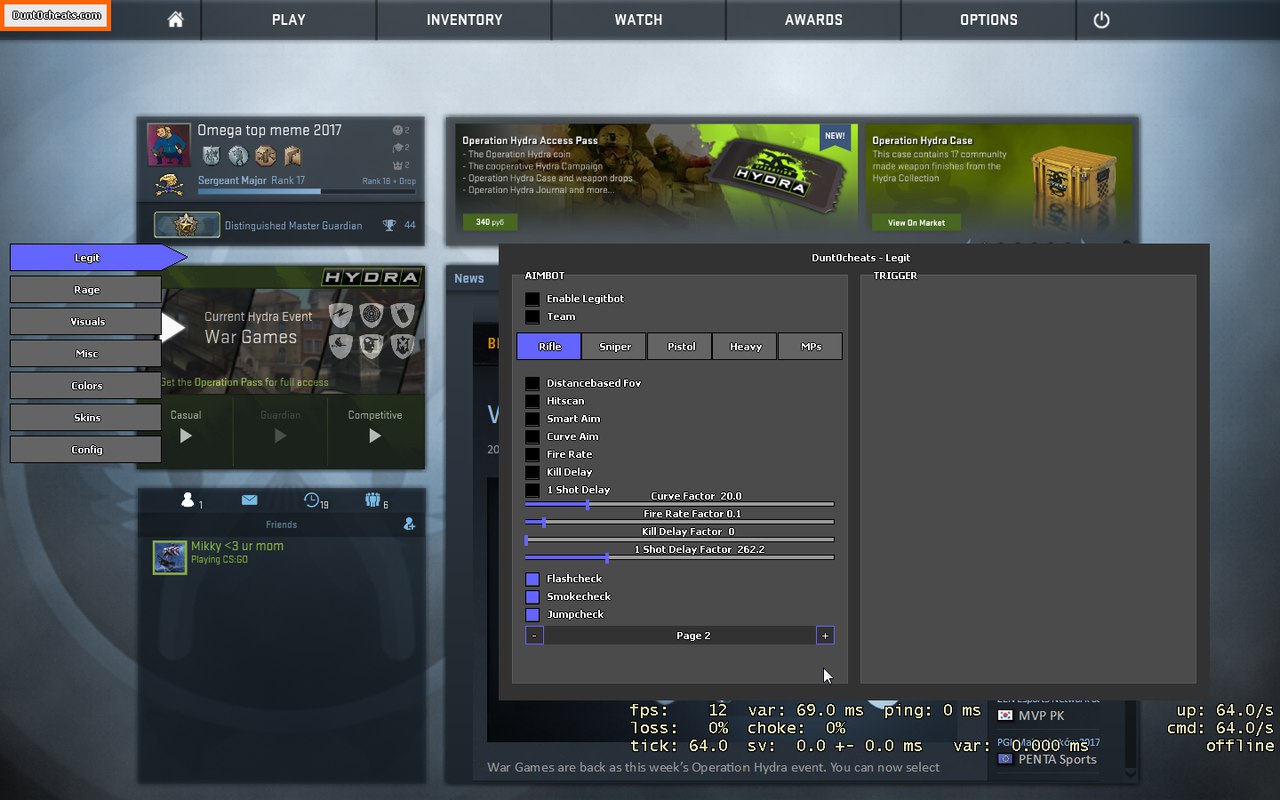Adjust the Curve Factor slider
Viewport: 1280px width, 800px height.
pos(680,504)
